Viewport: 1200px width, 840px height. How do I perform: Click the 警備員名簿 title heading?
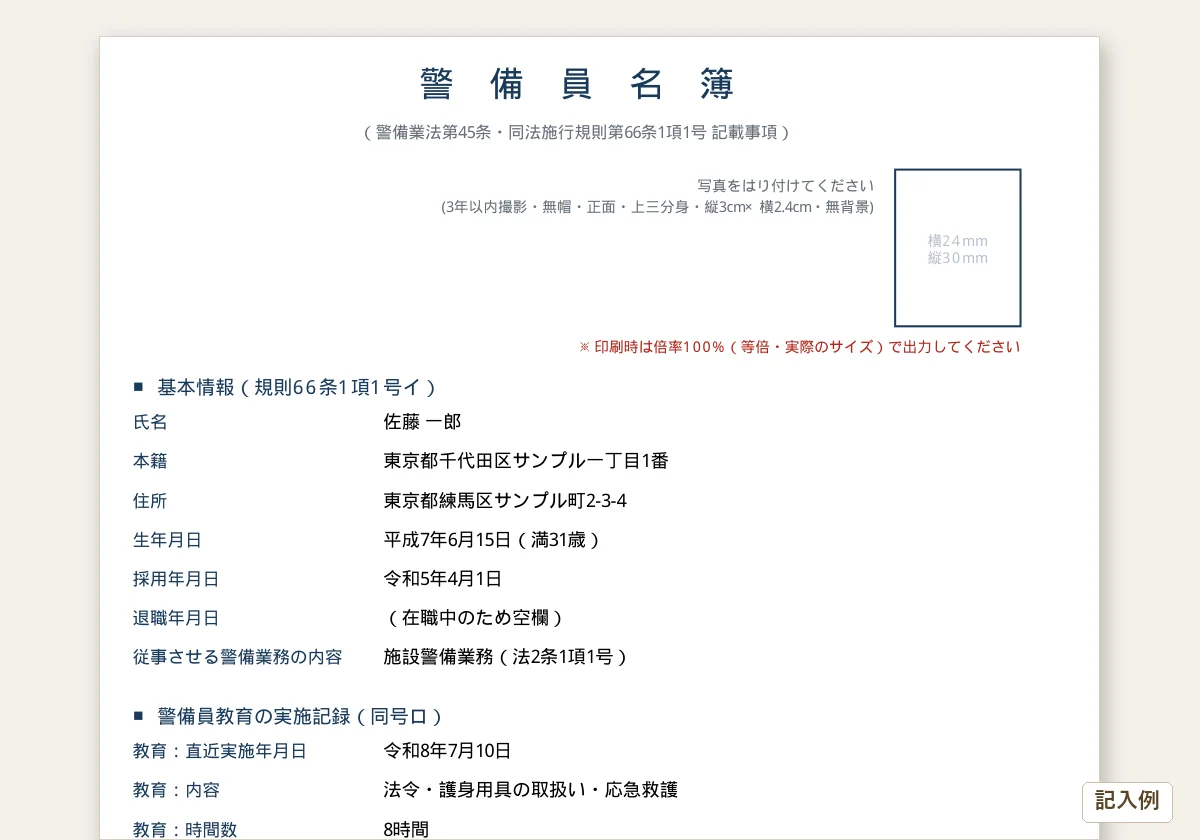click(x=578, y=85)
